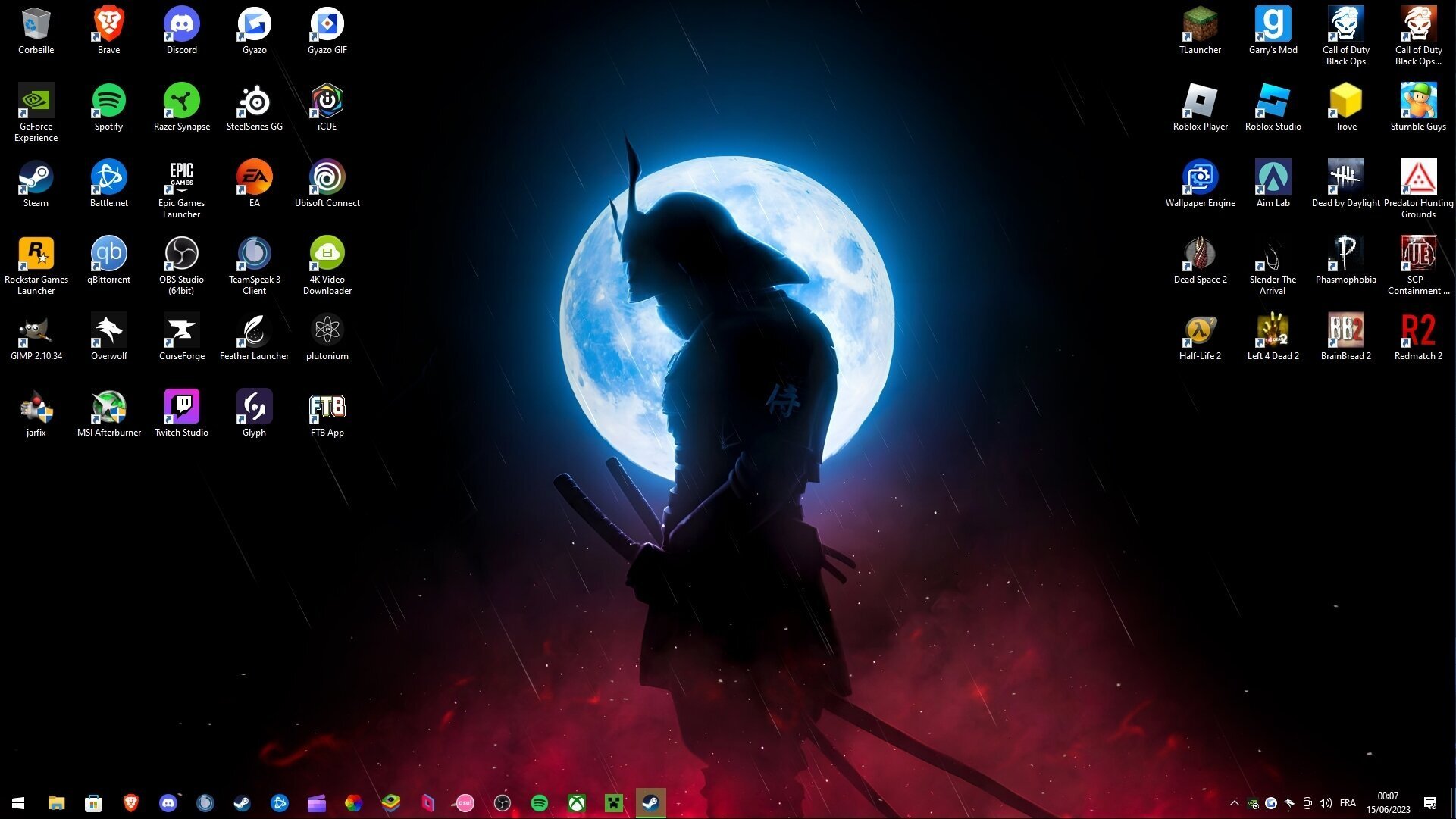
Task: Open the osu! taskbar icon
Action: (465, 803)
